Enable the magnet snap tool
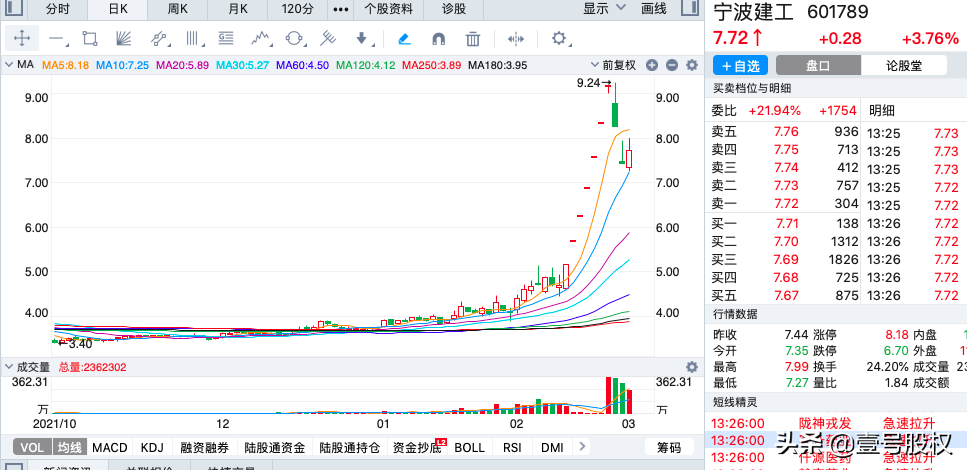Screen dimensions: 967x470 click(438, 39)
